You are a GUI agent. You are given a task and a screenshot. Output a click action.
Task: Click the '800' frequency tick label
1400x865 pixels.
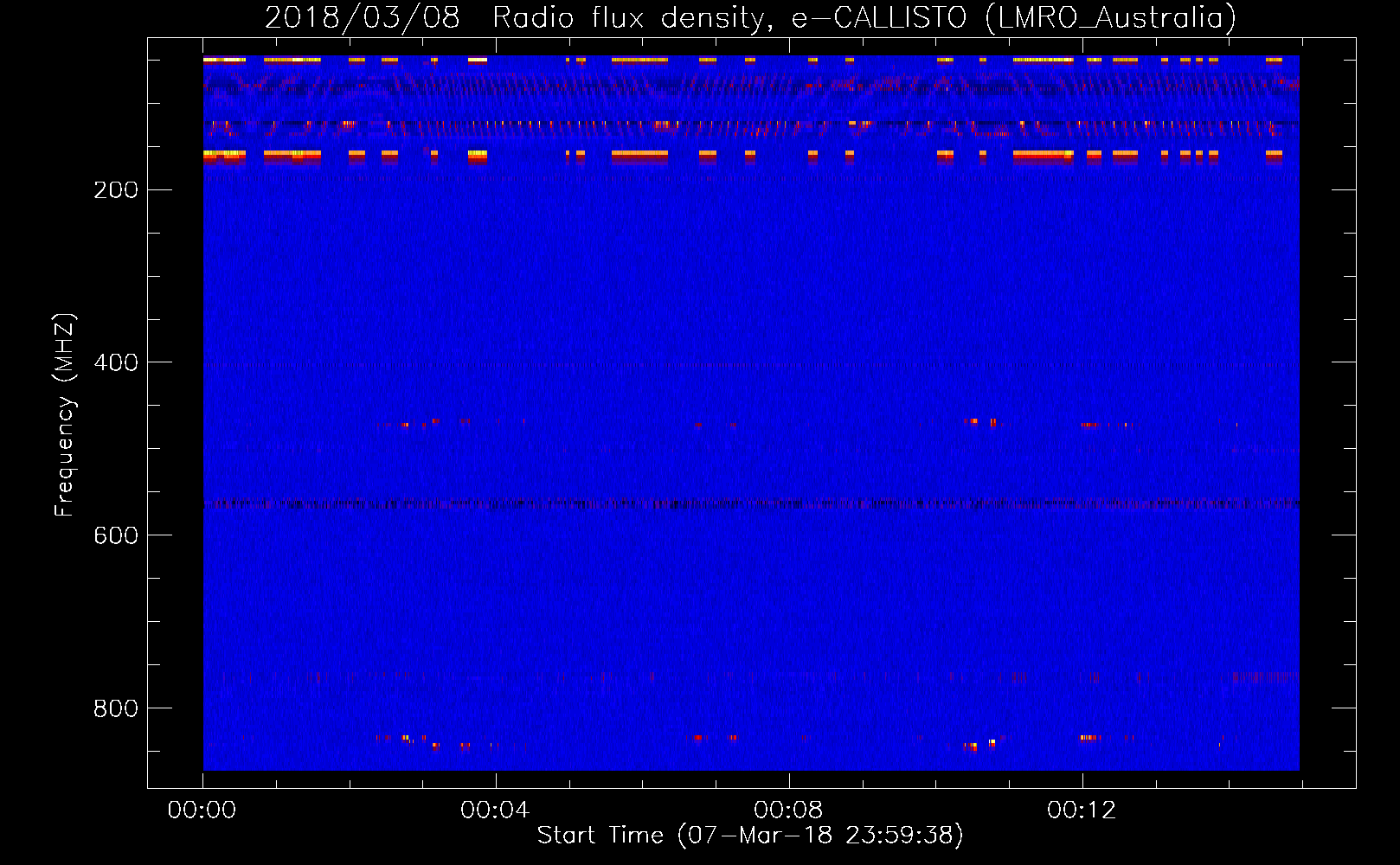point(116,709)
